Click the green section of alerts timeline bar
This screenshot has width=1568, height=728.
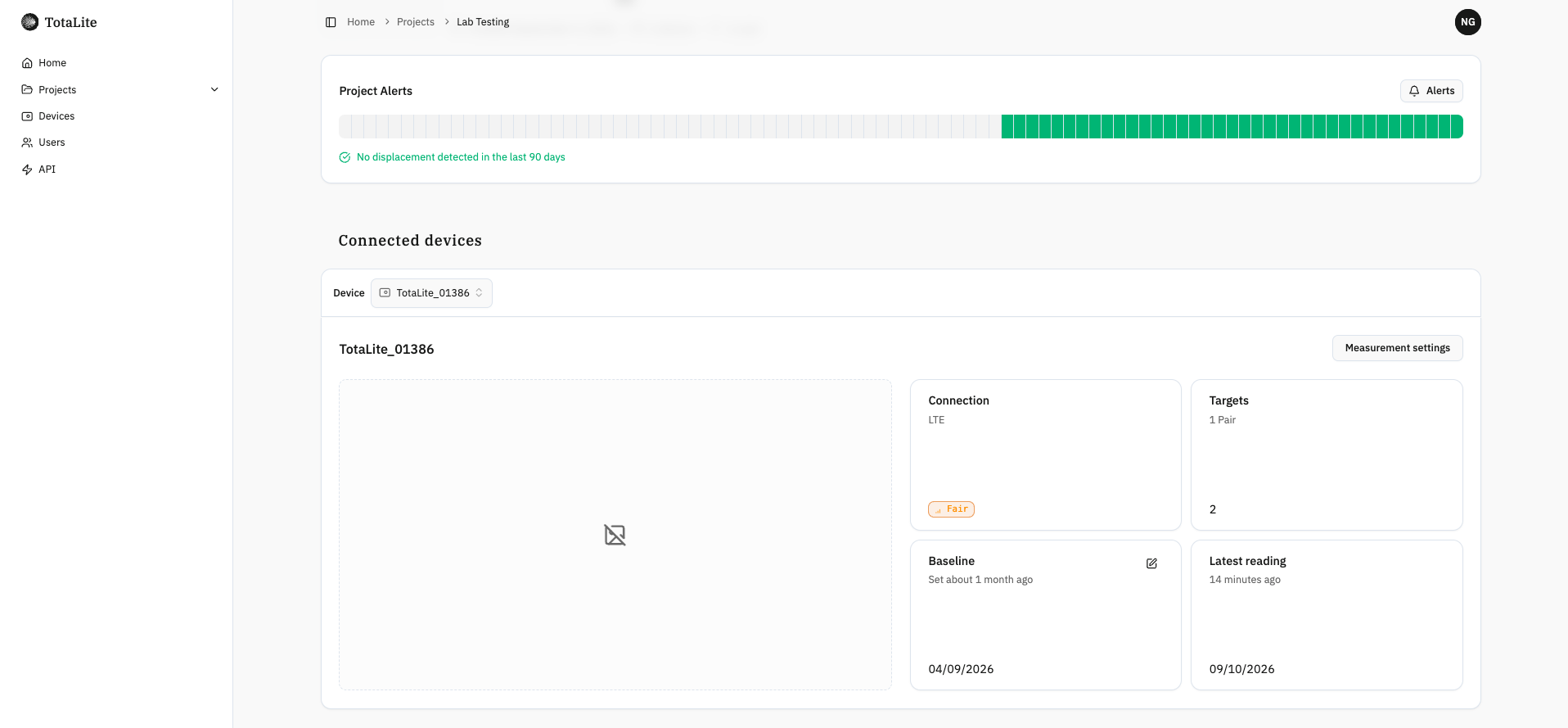(1232, 127)
